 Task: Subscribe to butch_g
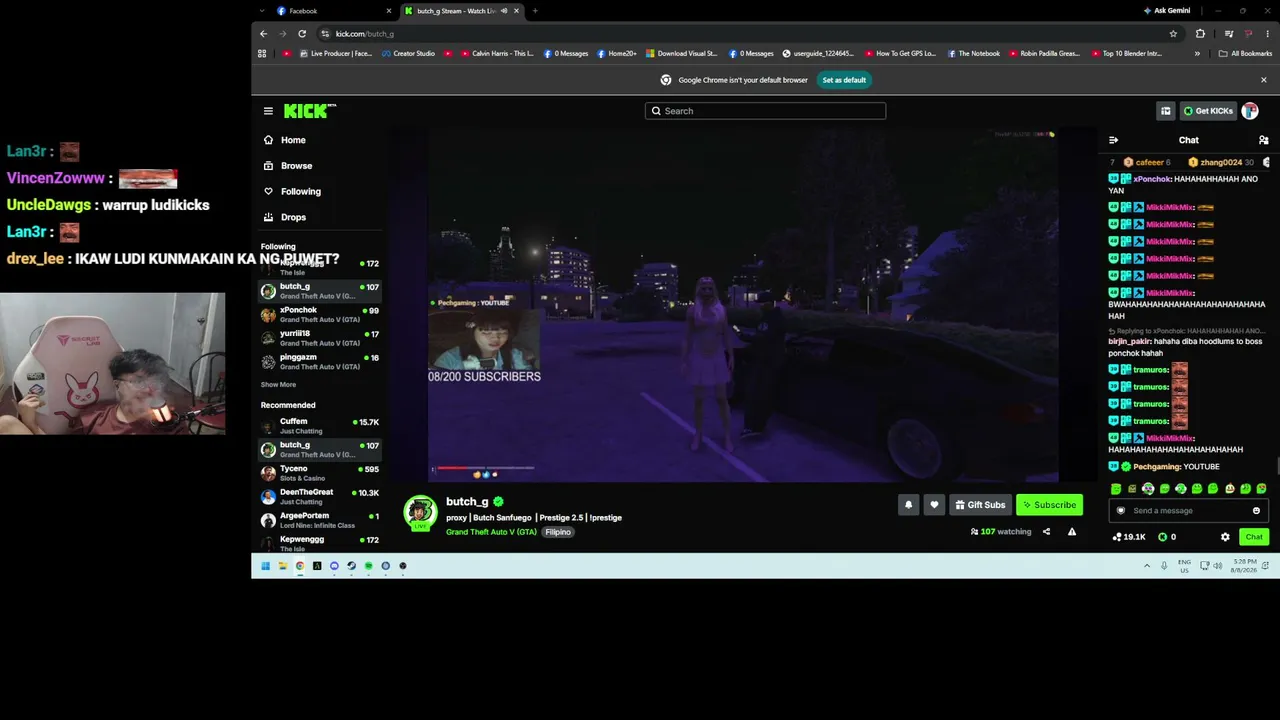[1049, 505]
